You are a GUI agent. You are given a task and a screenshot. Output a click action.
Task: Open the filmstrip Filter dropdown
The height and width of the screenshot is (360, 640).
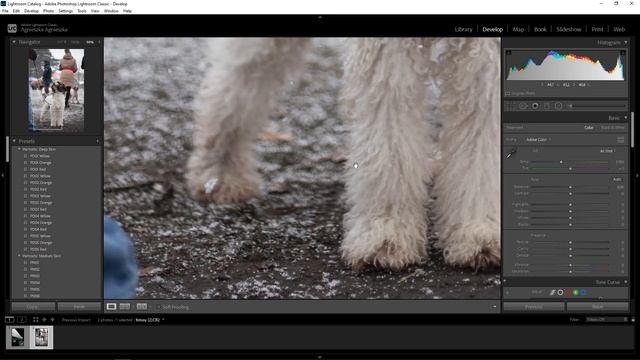607,320
